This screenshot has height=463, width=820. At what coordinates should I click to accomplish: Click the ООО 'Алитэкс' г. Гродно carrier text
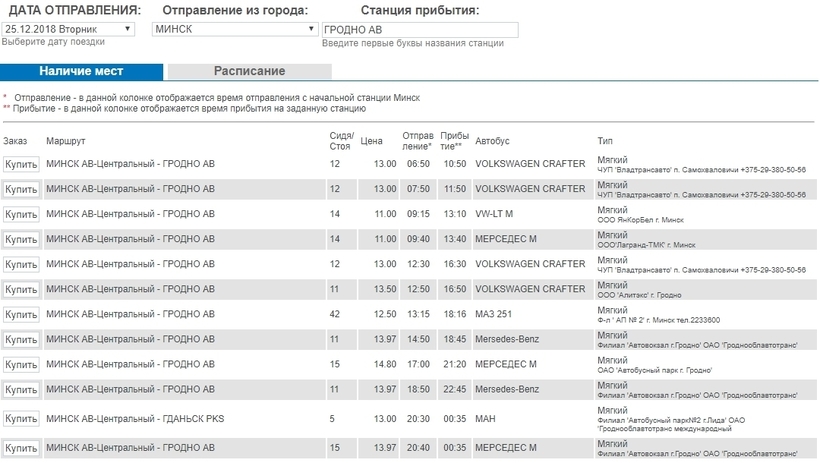click(639, 296)
